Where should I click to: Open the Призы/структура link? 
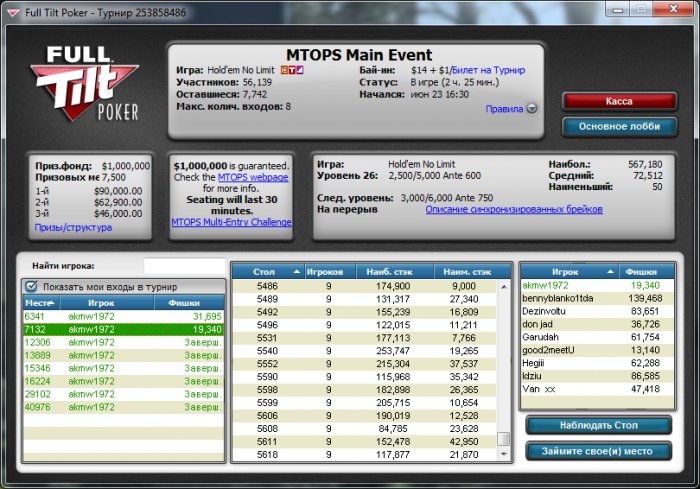coord(73,227)
